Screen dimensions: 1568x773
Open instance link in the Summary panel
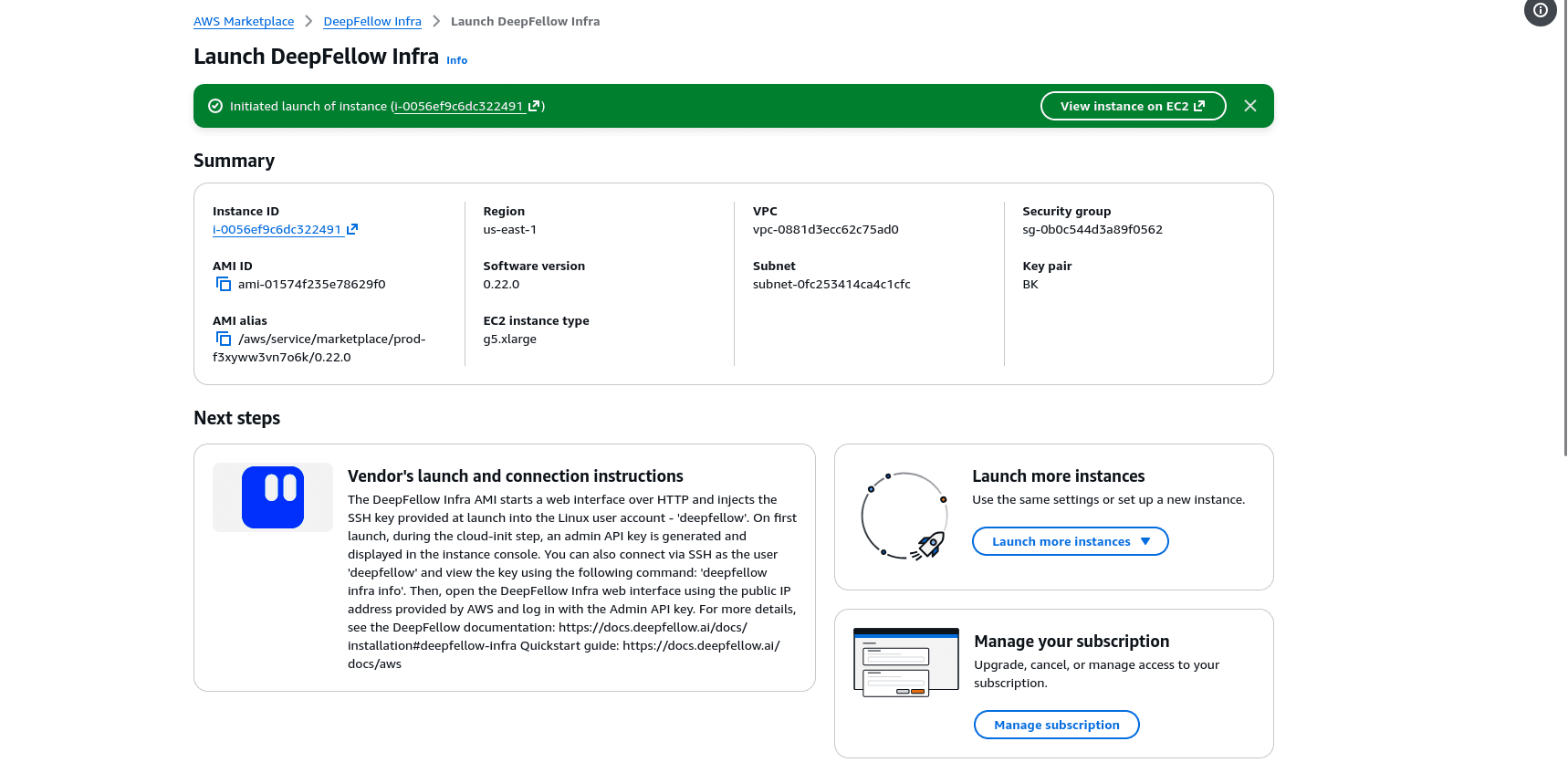(285, 229)
